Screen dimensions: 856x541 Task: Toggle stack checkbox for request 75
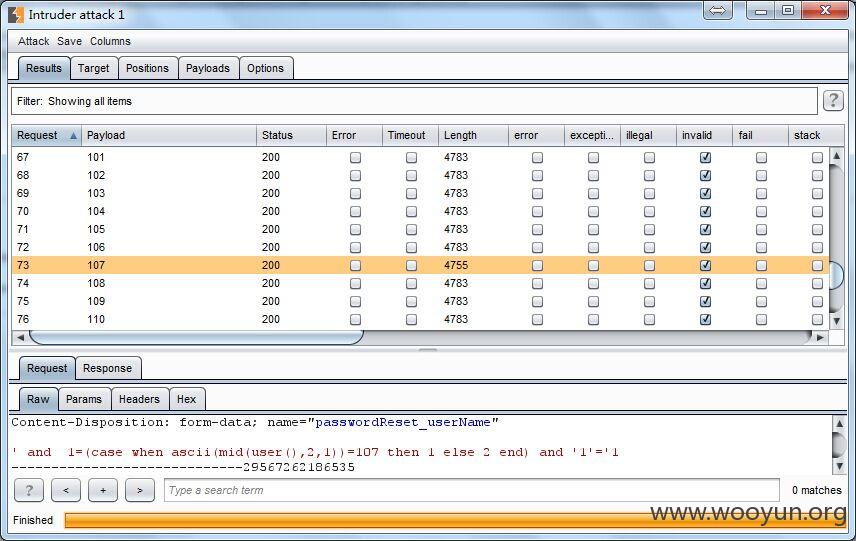[x=817, y=301]
